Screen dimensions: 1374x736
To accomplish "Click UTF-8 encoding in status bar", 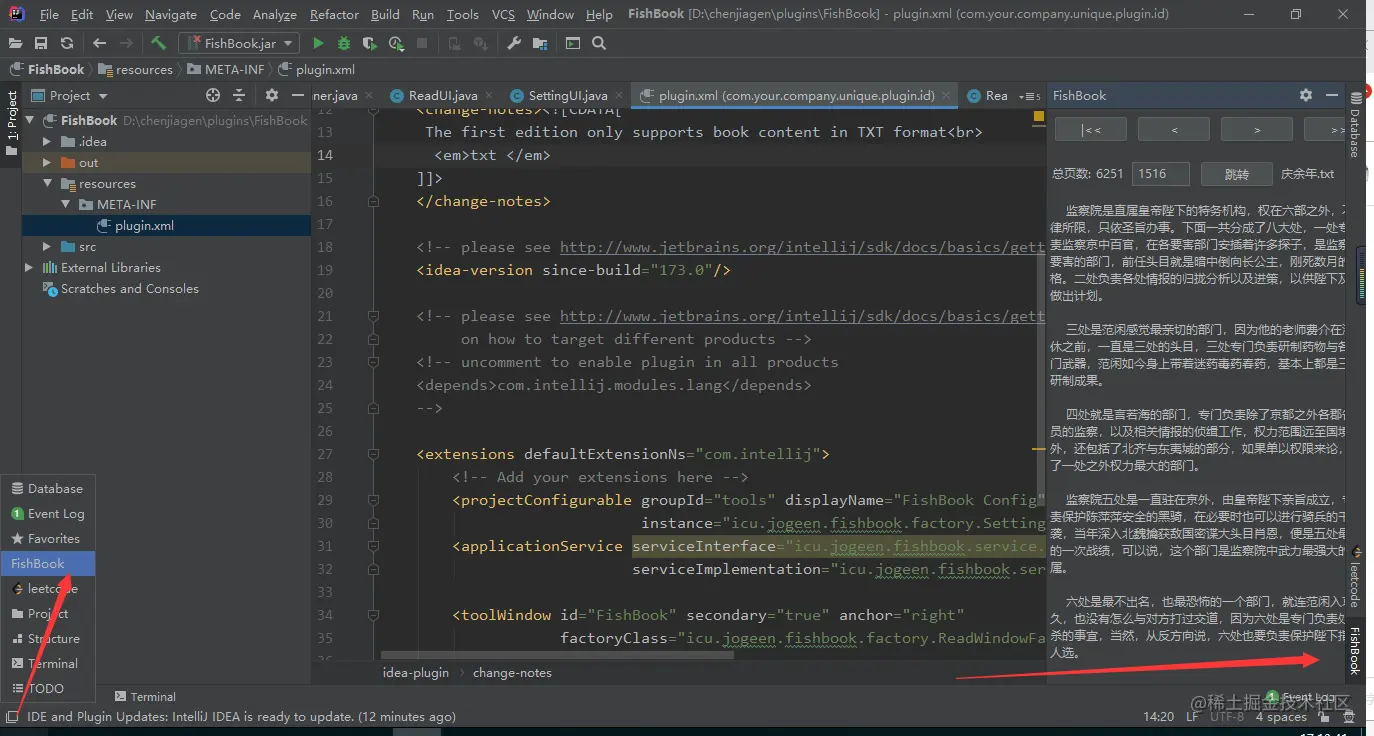I will (1227, 716).
